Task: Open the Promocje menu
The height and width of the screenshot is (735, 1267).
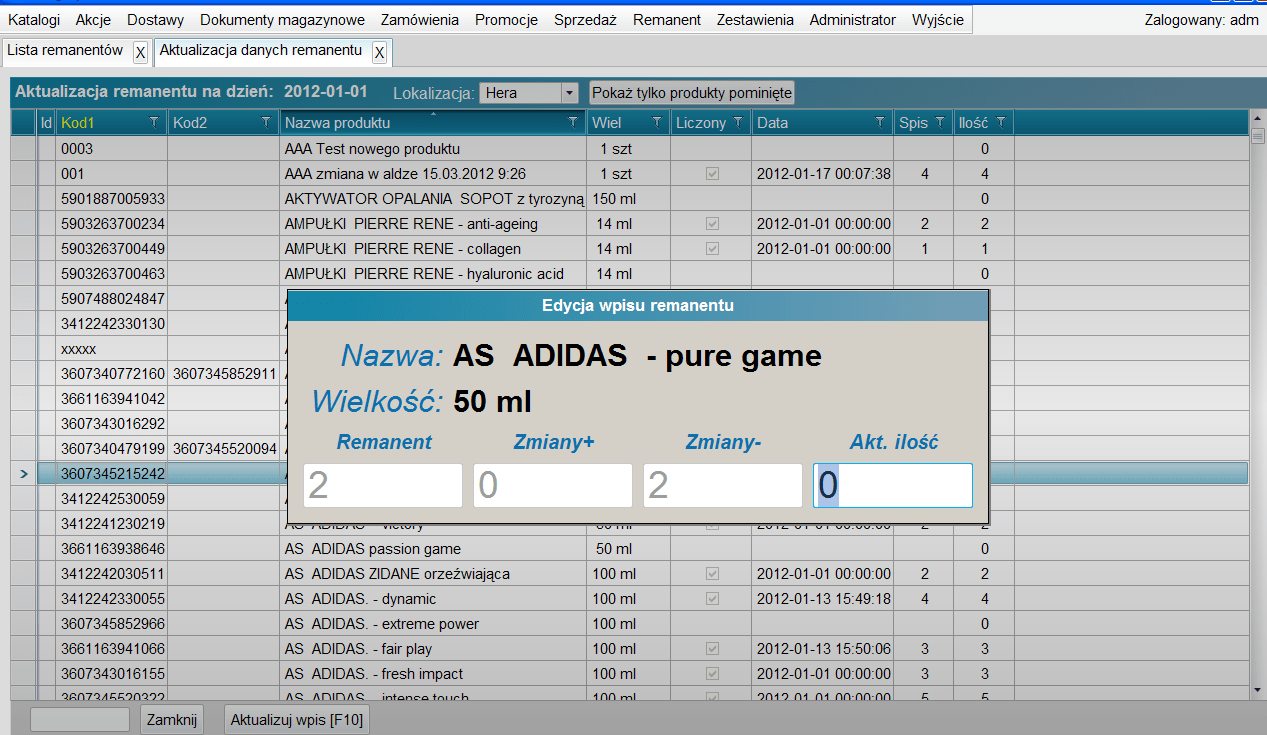Action: pos(506,20)
